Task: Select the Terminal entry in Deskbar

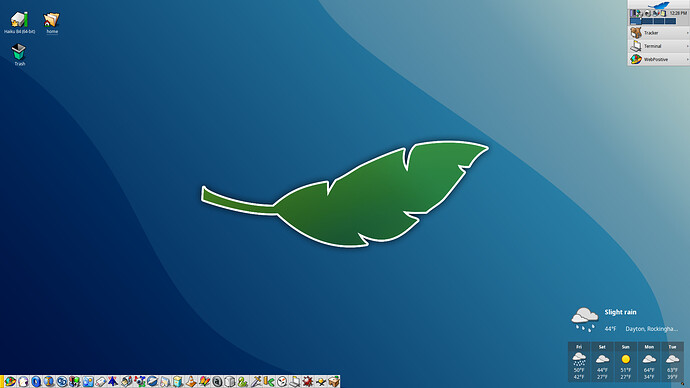Action: click(658, 46)
